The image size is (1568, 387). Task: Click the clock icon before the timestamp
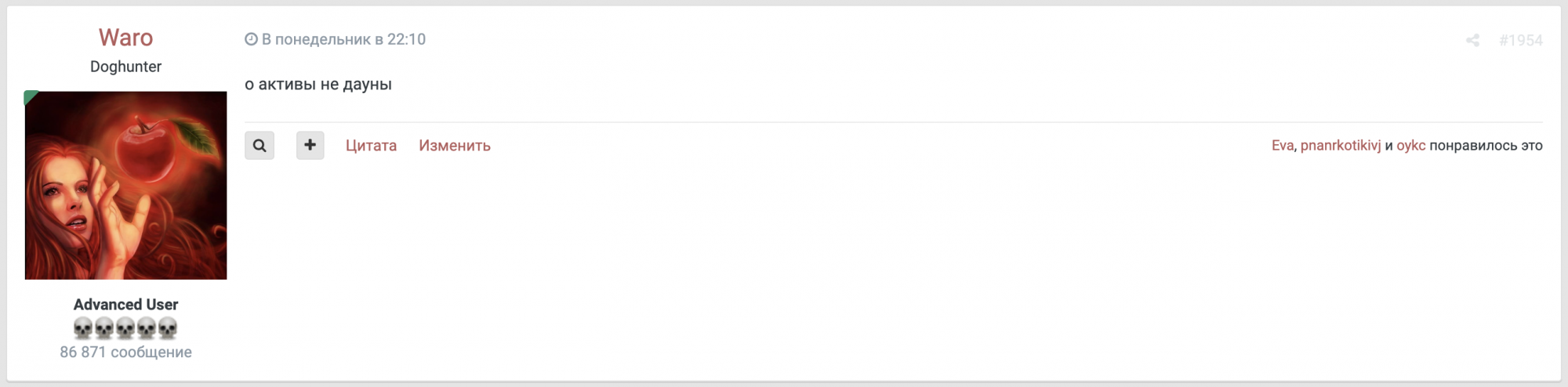[251, 39]
